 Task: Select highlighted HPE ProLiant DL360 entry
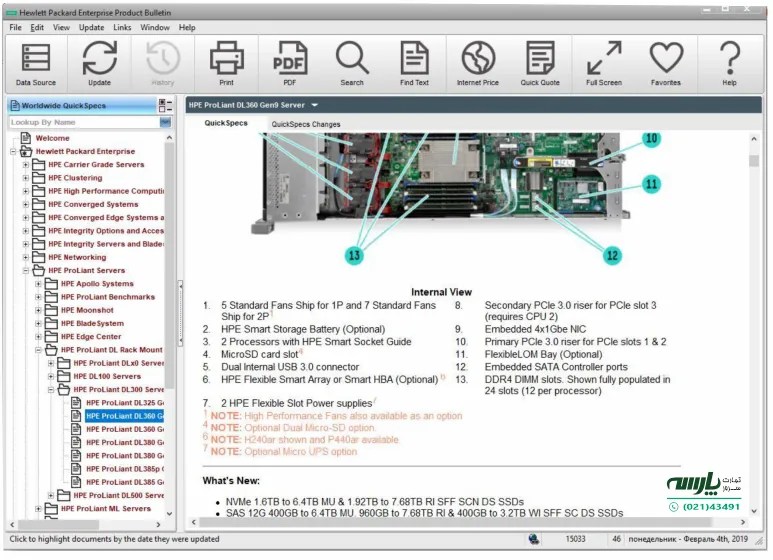[x=125, y=416]
